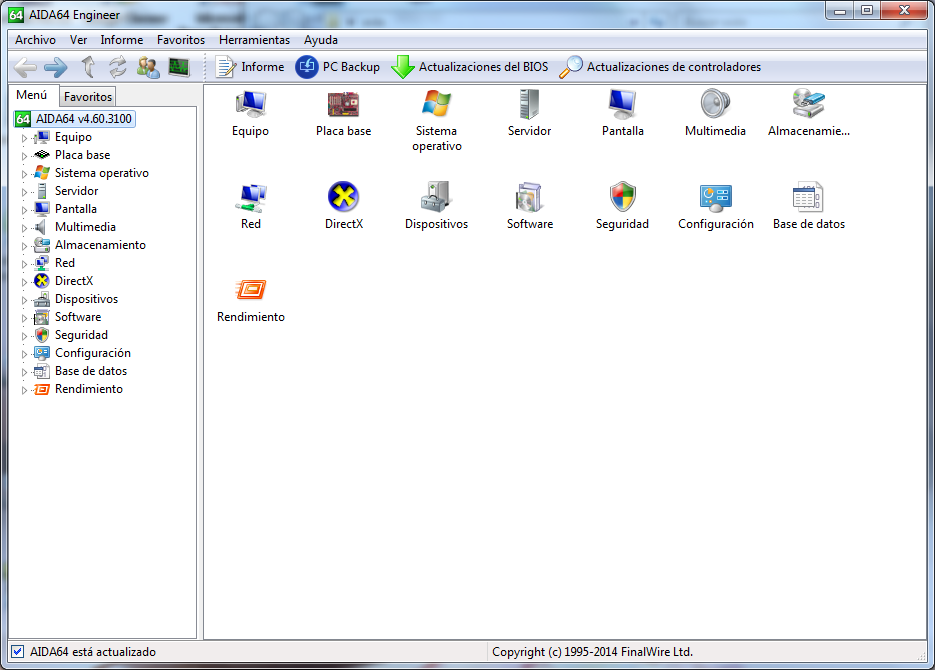The image size is (935, 670).
Task: Select Dispositivos in the tree
Action: tap(86, 299)
